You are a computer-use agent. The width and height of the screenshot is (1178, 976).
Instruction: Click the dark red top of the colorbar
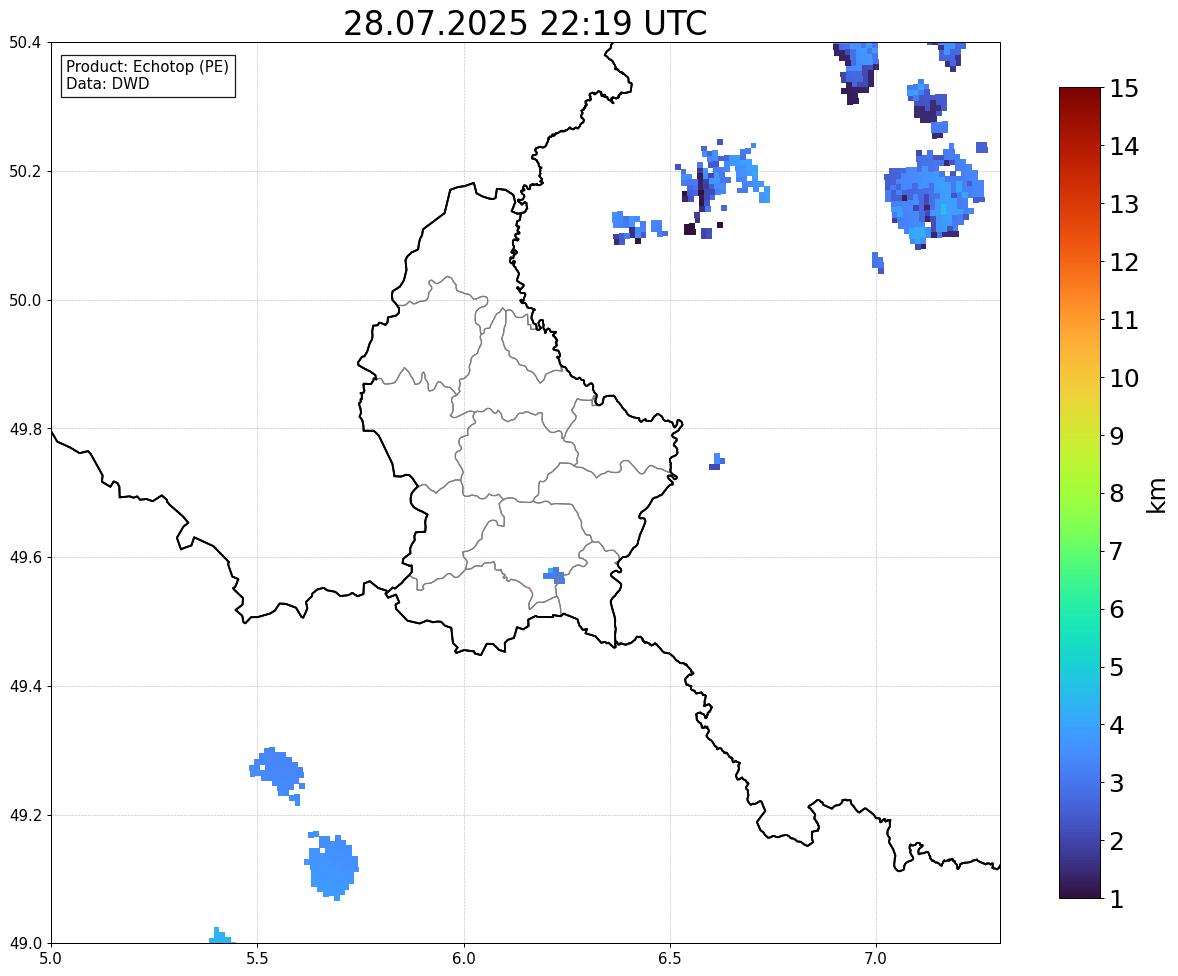(1080, 98)
